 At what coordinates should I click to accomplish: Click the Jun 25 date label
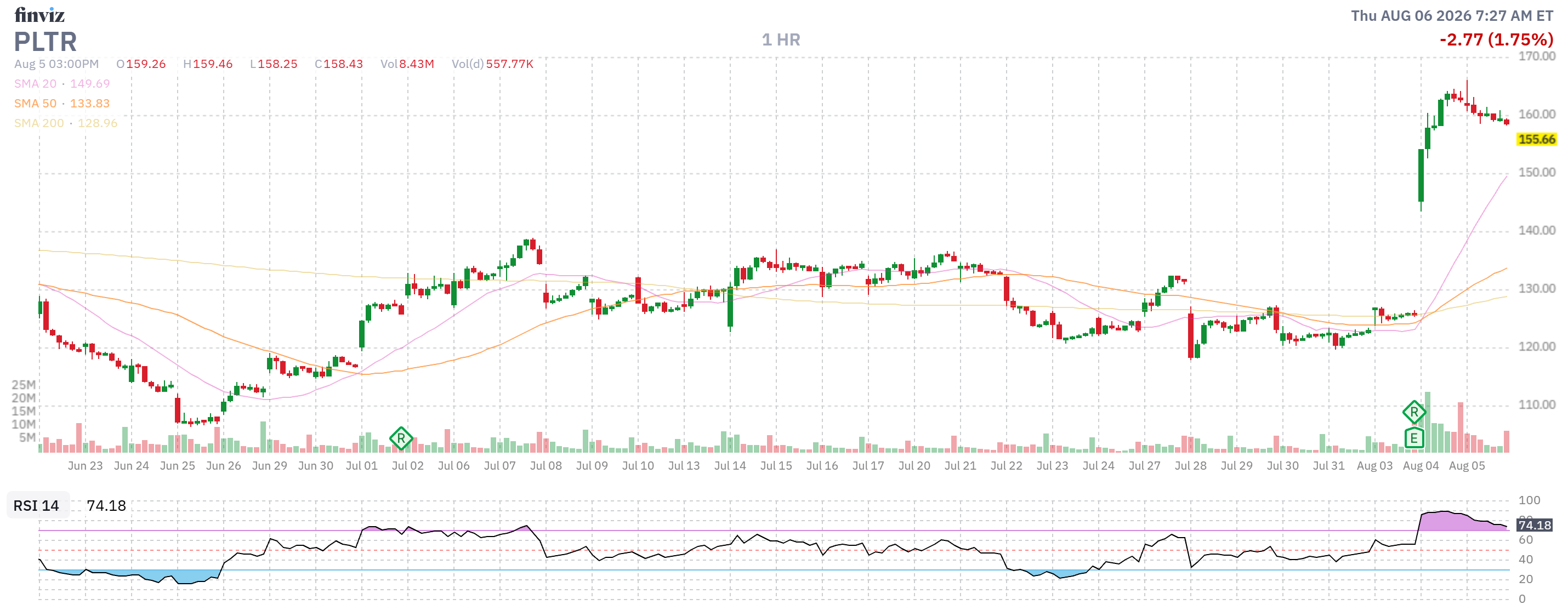pos(178,466)
